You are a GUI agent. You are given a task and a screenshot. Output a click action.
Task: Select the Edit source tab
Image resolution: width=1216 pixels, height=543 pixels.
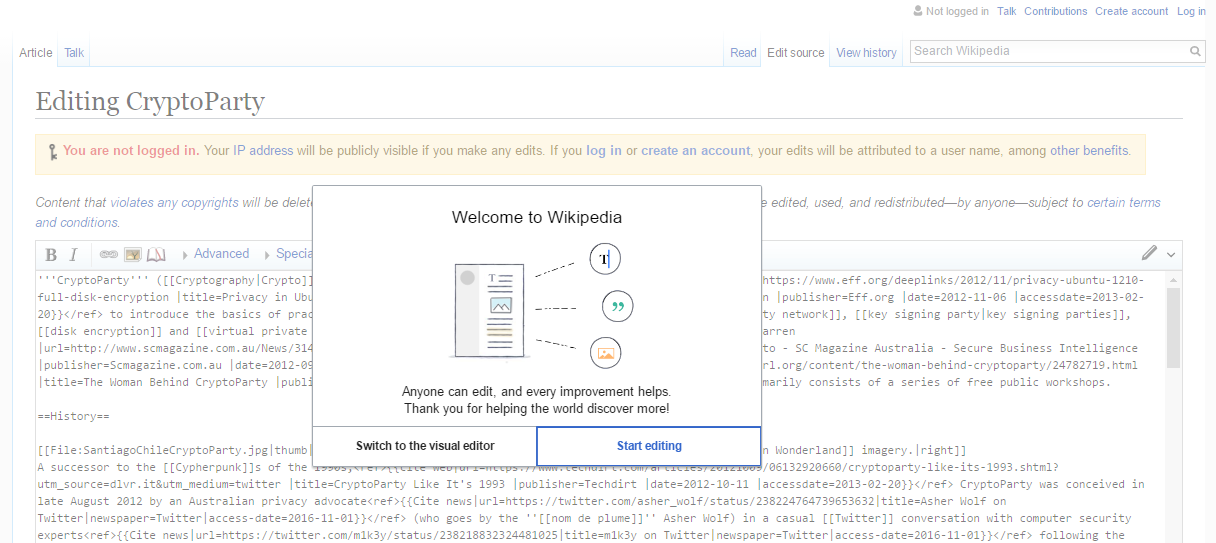click(796, 53)
